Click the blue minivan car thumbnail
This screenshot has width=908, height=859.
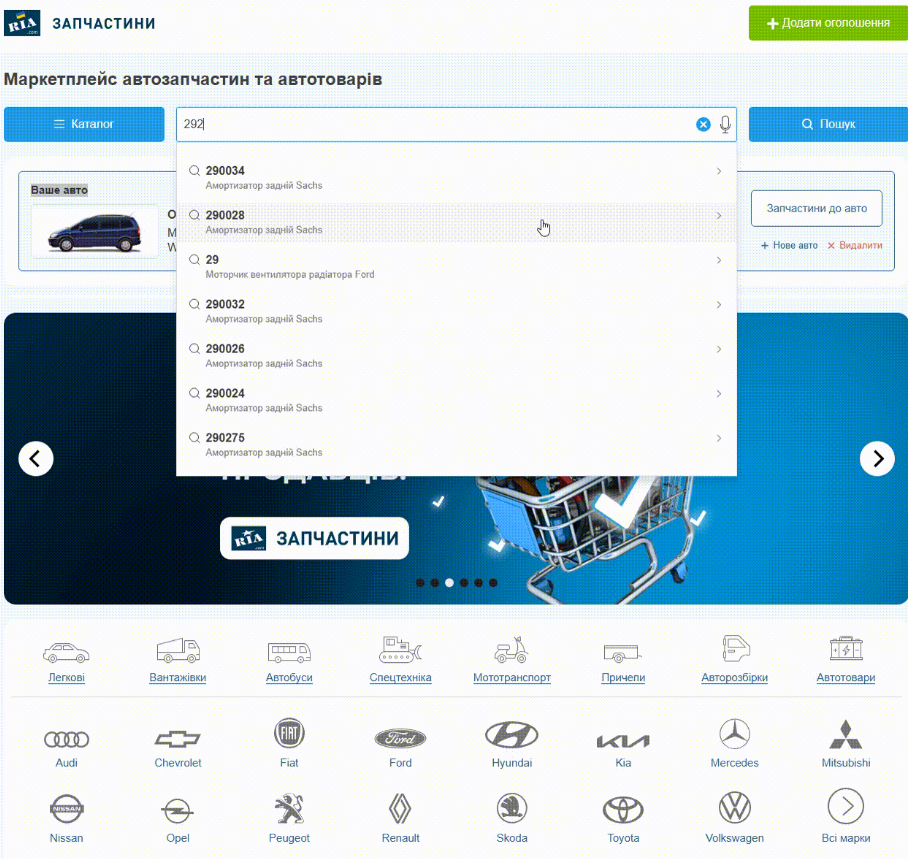[x=94, y=232]
